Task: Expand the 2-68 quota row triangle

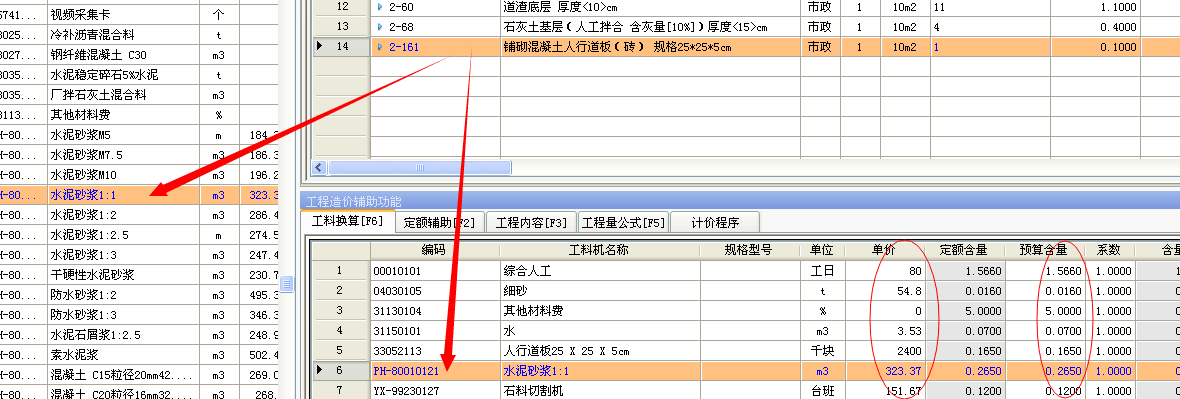Action: [x=379, y=27]
